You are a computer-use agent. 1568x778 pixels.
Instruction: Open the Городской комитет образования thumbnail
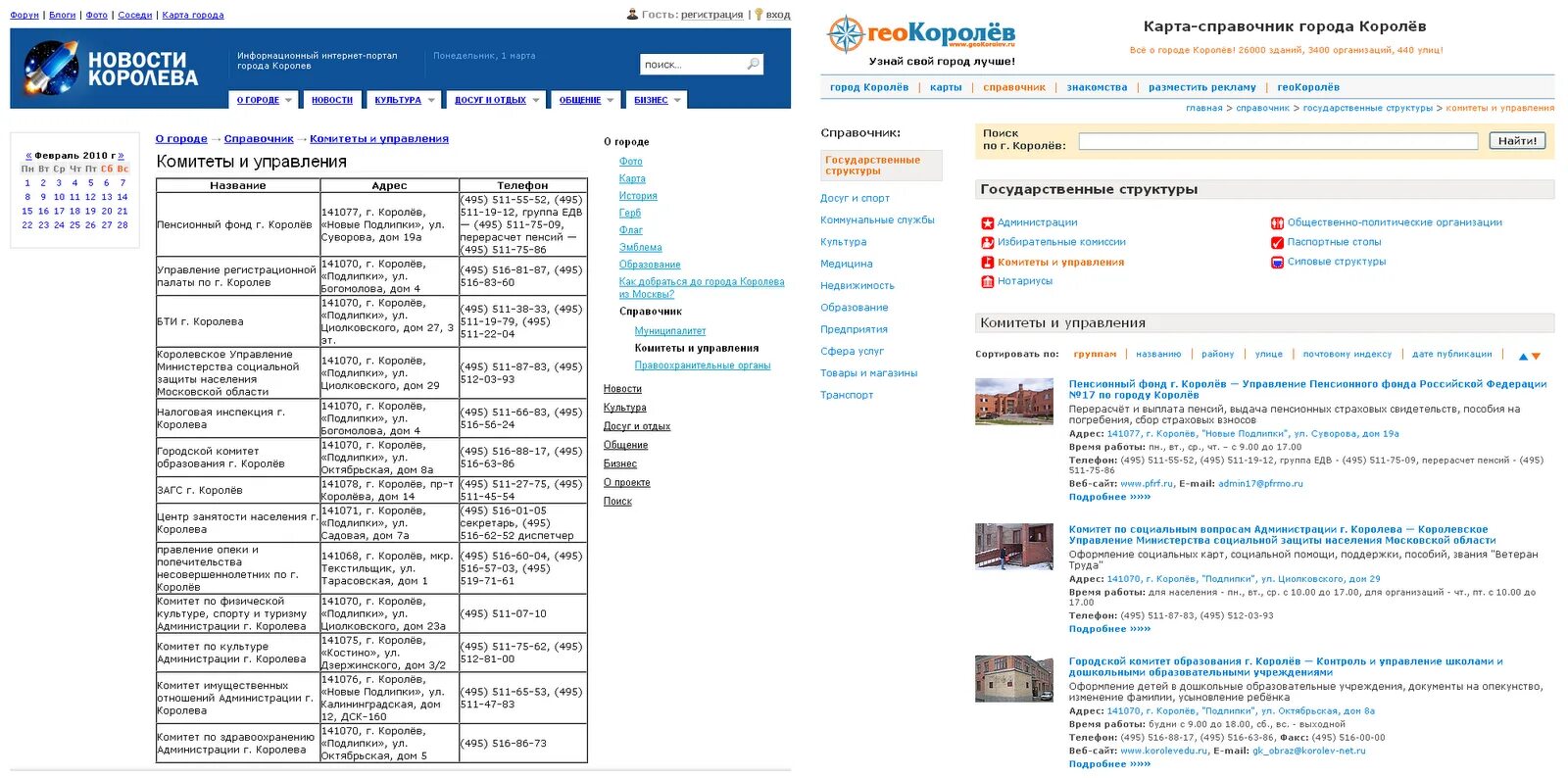(1013, 679)
